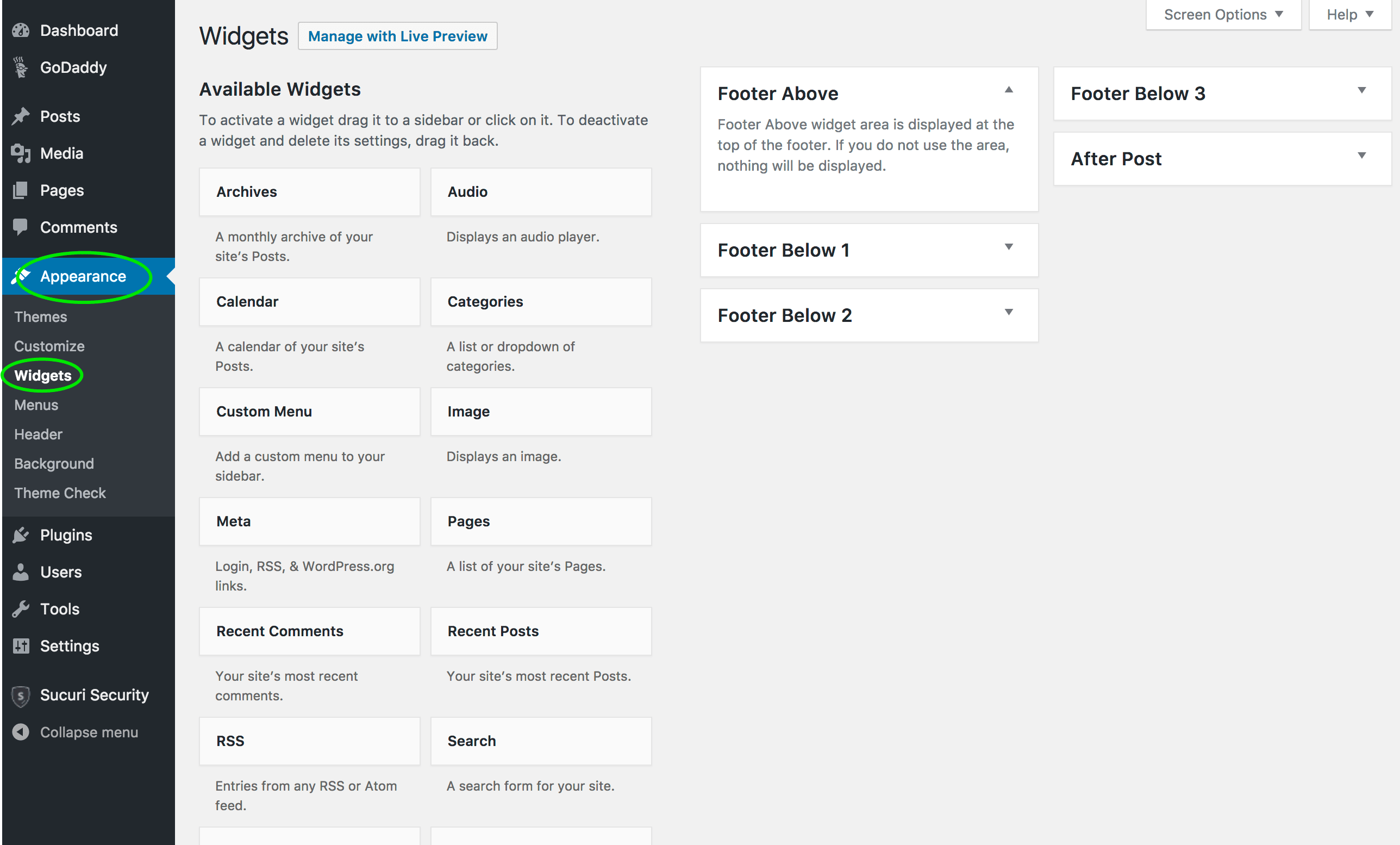Select the Search widget
The height and width of the screenshot is (845, 1400).
541,741
